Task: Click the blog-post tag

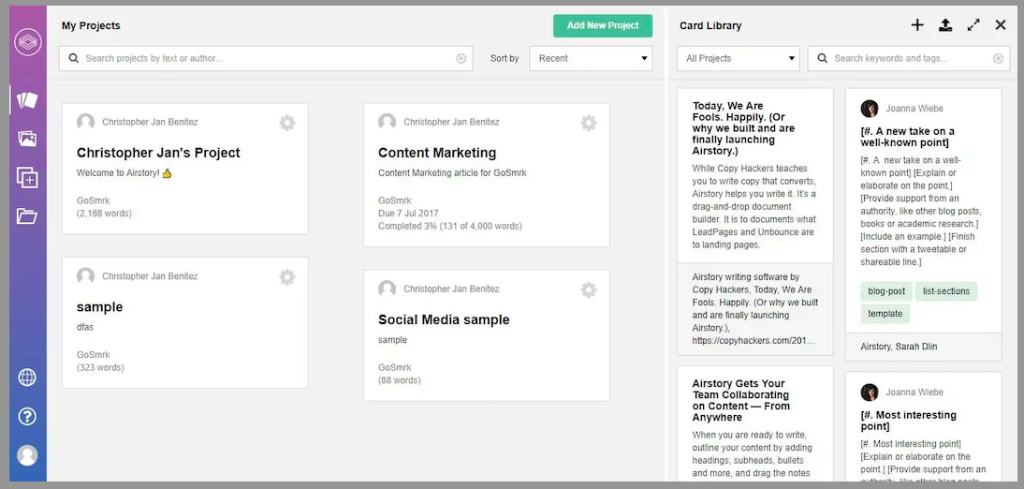Action: [886, 291]
